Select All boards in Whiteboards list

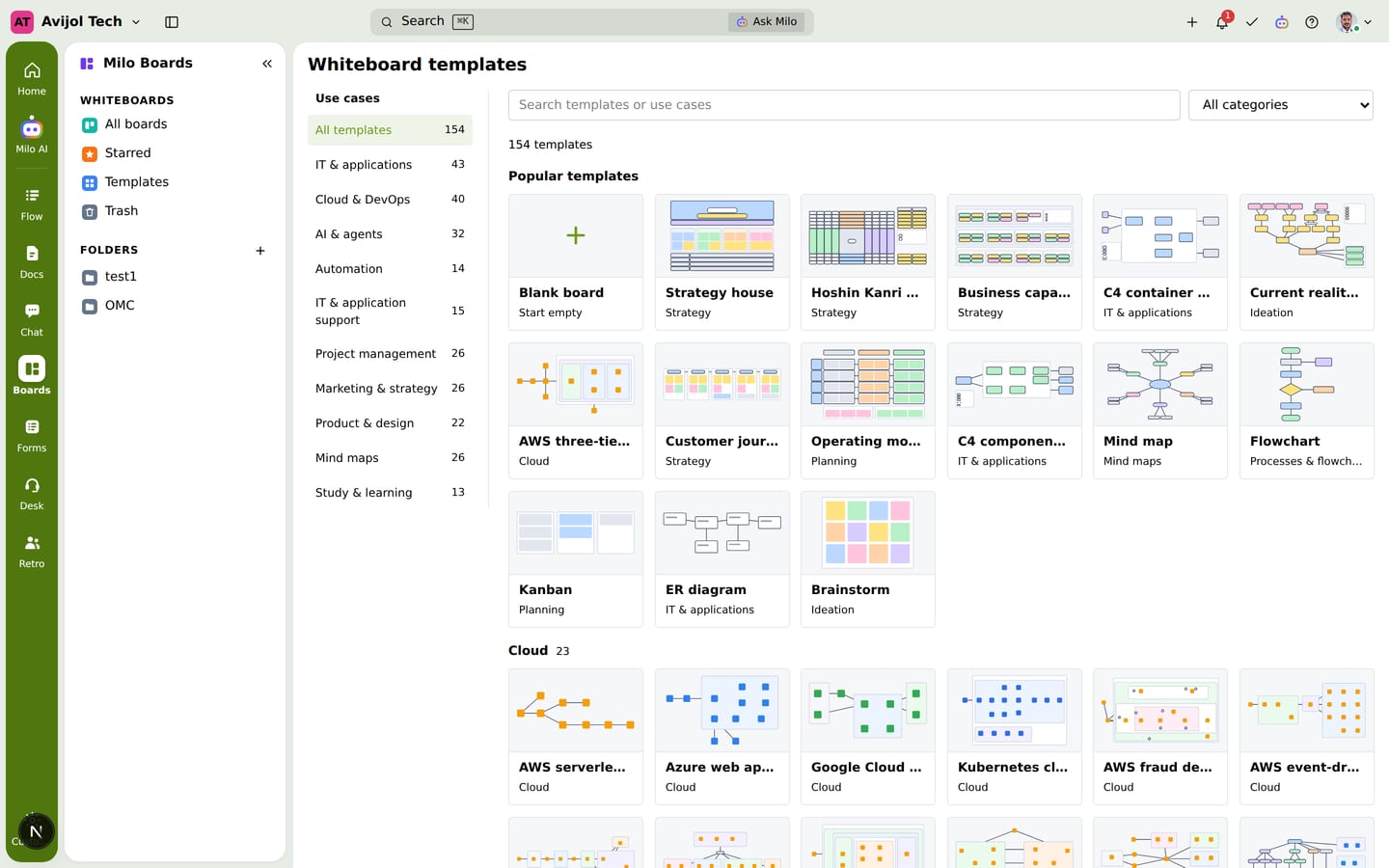[175, 124]
